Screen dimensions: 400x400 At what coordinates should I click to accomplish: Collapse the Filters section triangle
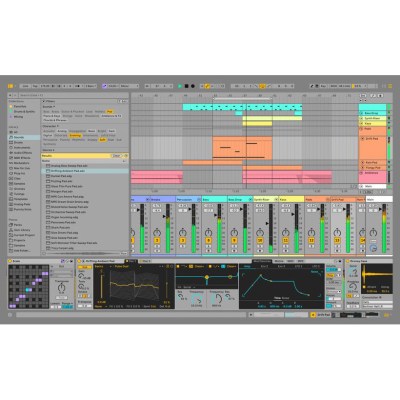point(44,101)
